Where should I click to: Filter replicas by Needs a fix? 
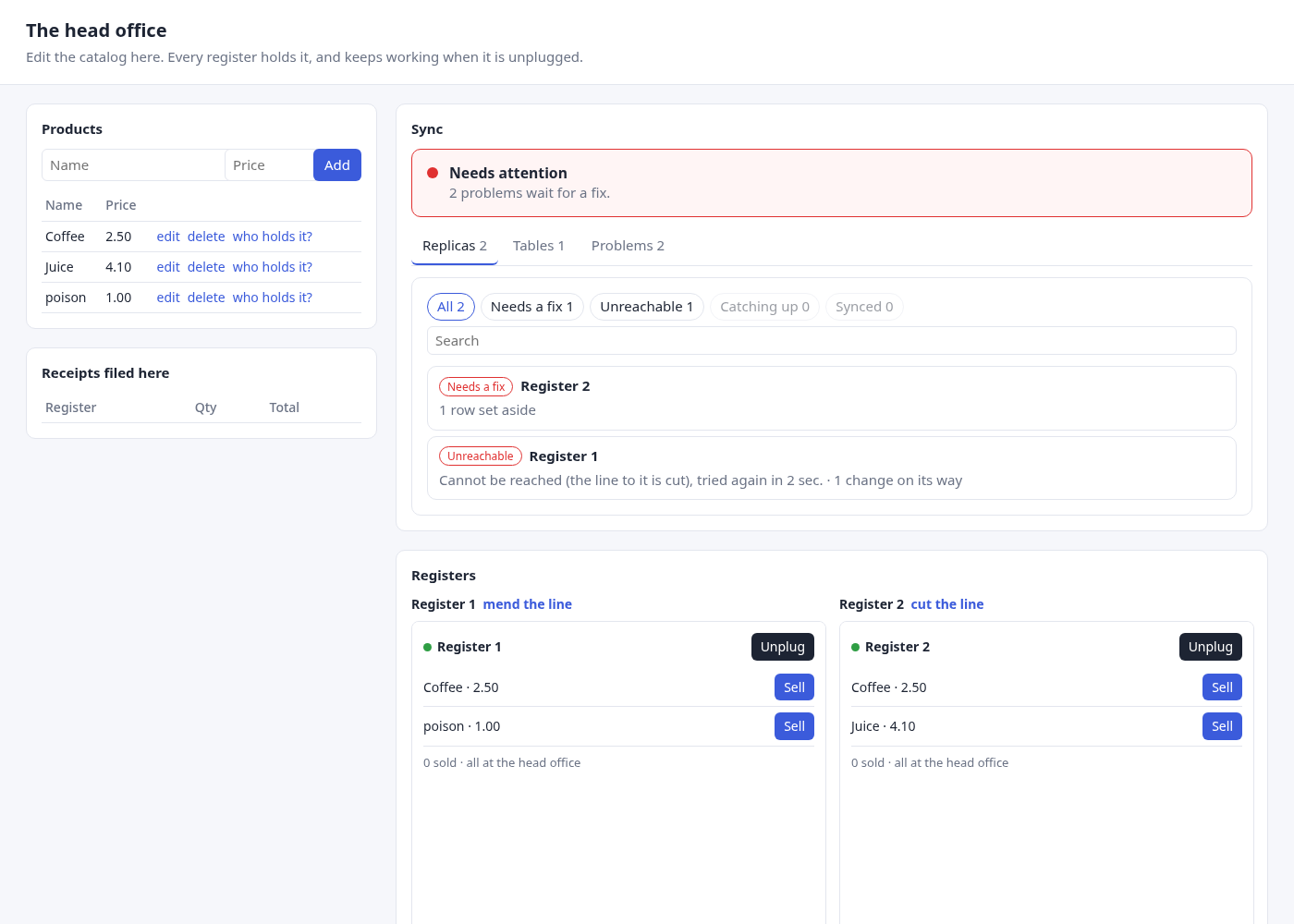click(532, 307)
